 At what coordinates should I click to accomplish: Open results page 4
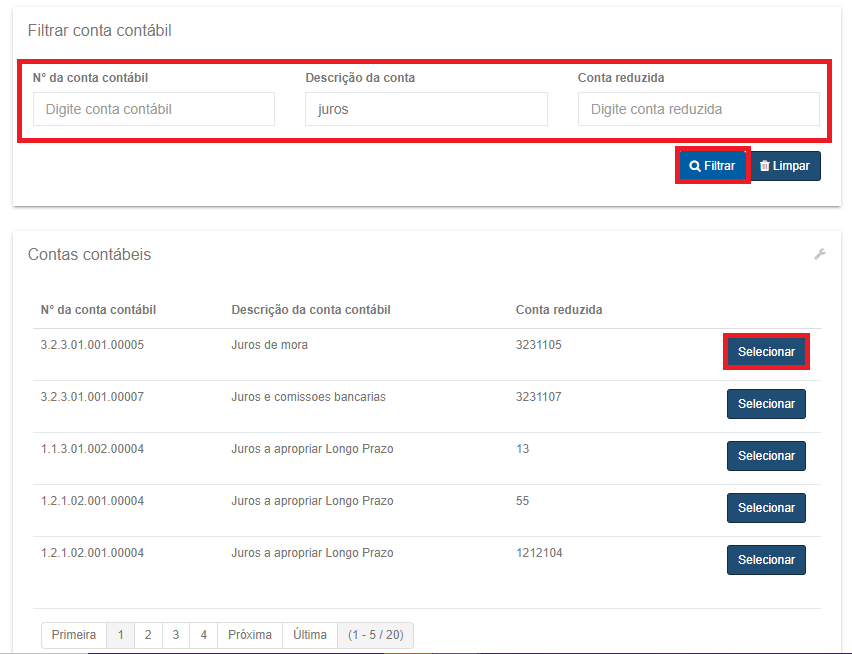click(204, 635)
